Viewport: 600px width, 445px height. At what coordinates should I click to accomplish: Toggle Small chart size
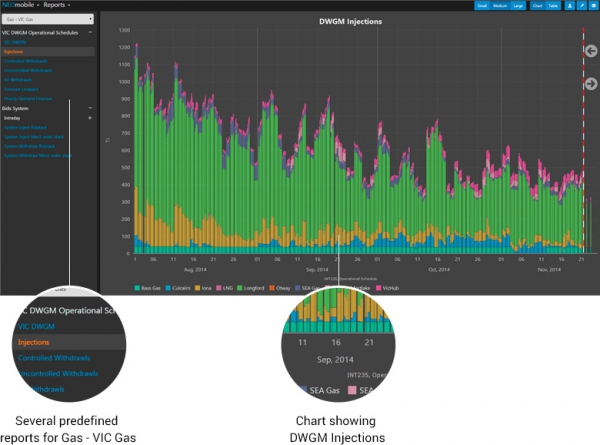tap(481, 6)
